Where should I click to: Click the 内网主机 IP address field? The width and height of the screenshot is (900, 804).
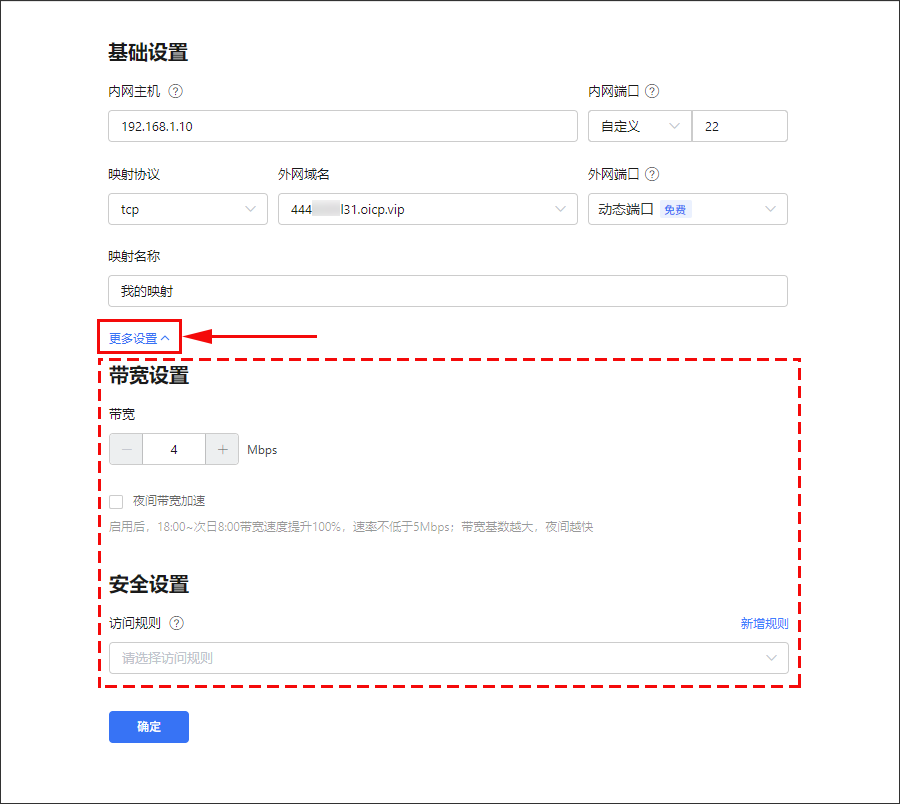click(342, 126)
